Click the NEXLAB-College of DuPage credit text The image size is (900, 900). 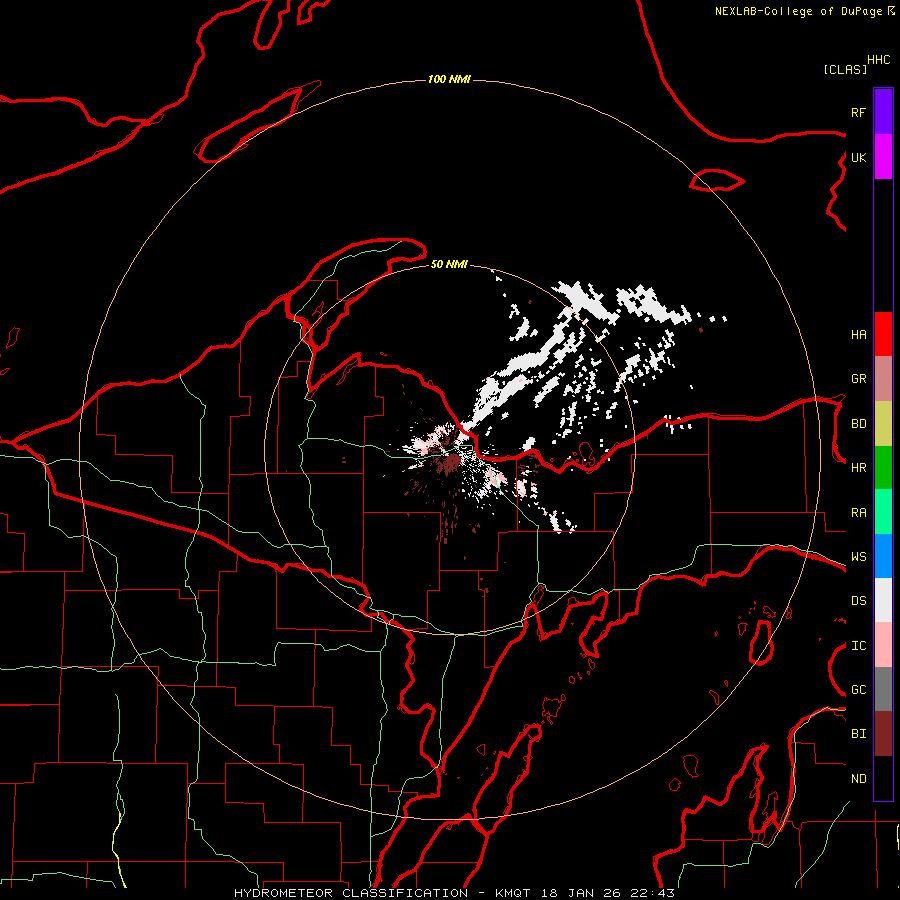800,11
